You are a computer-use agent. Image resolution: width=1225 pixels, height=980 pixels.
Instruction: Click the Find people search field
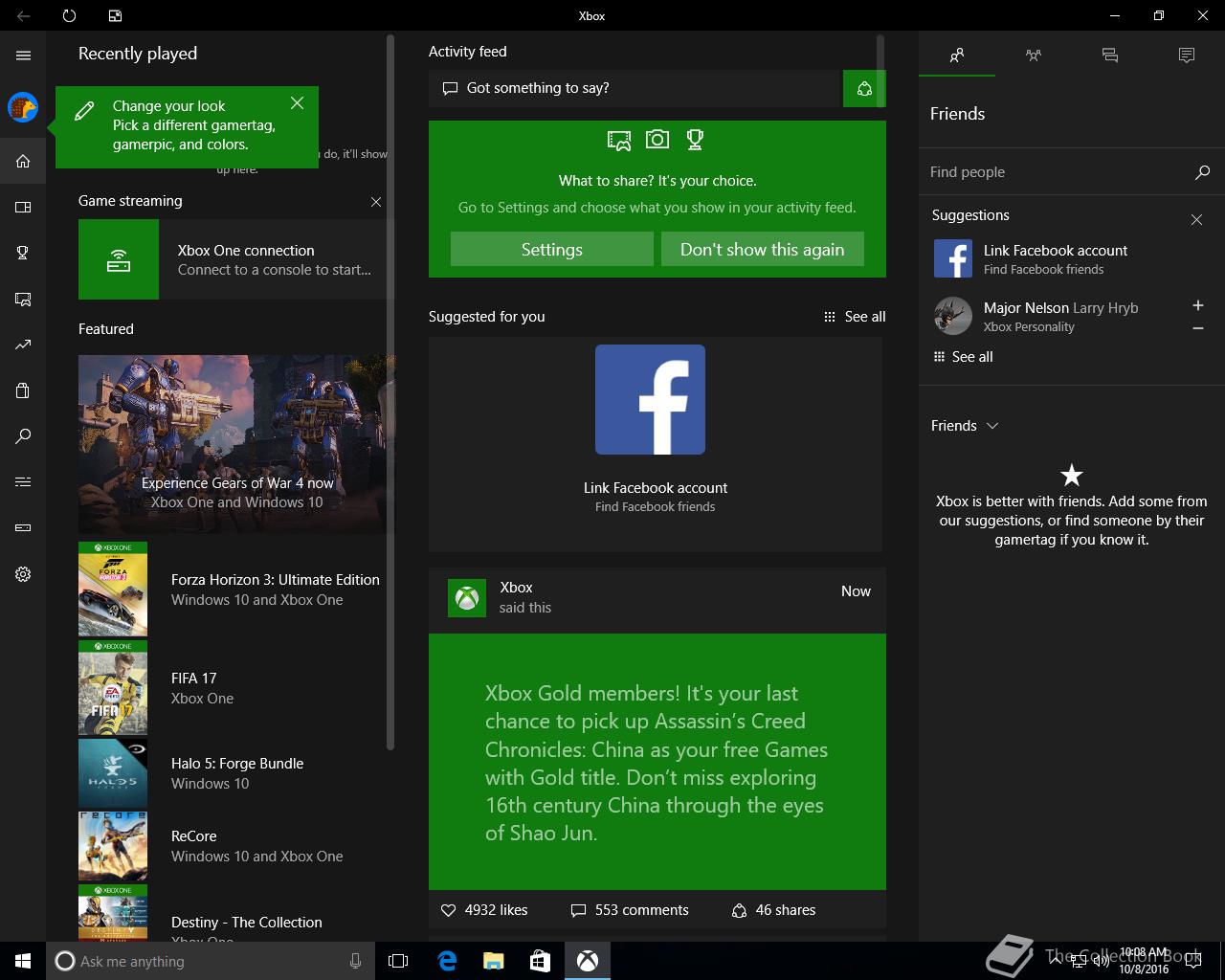1057,172
